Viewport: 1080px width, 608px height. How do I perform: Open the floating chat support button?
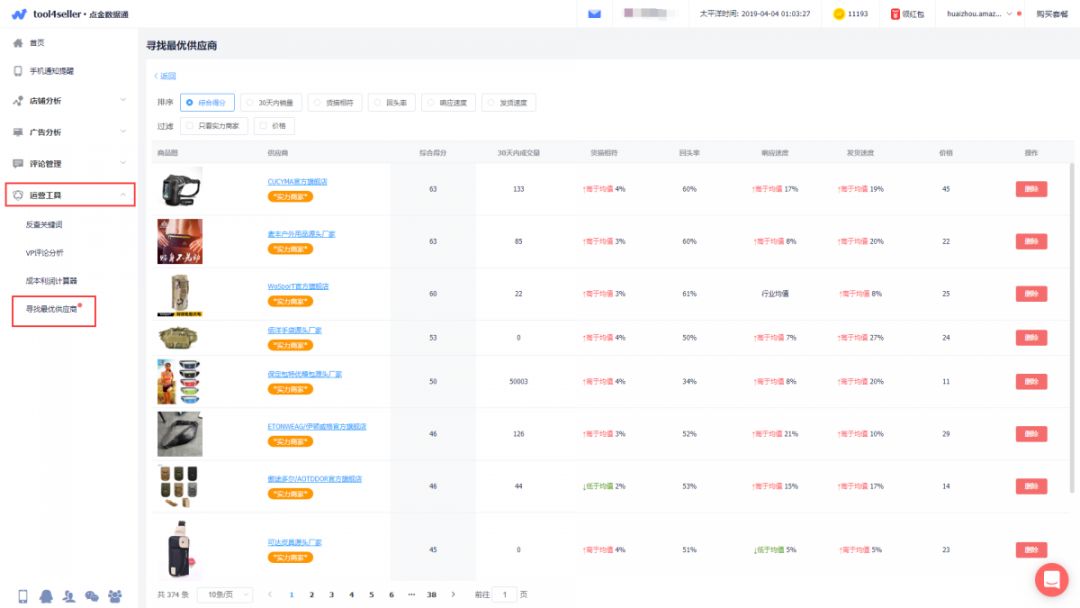pyautogui.click(x=1051, y=580)
